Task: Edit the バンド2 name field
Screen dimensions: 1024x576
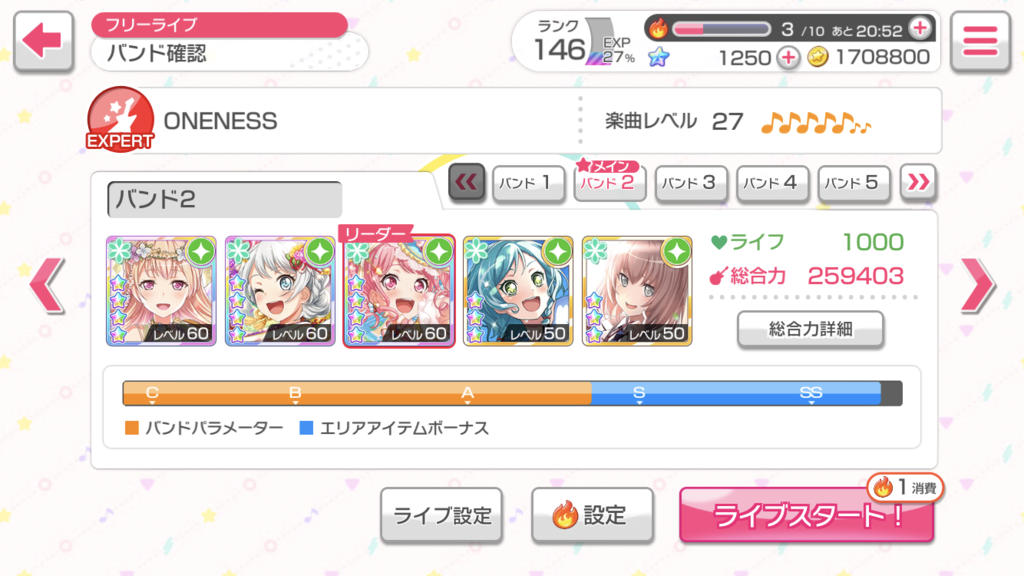Action: pos(225,199)
